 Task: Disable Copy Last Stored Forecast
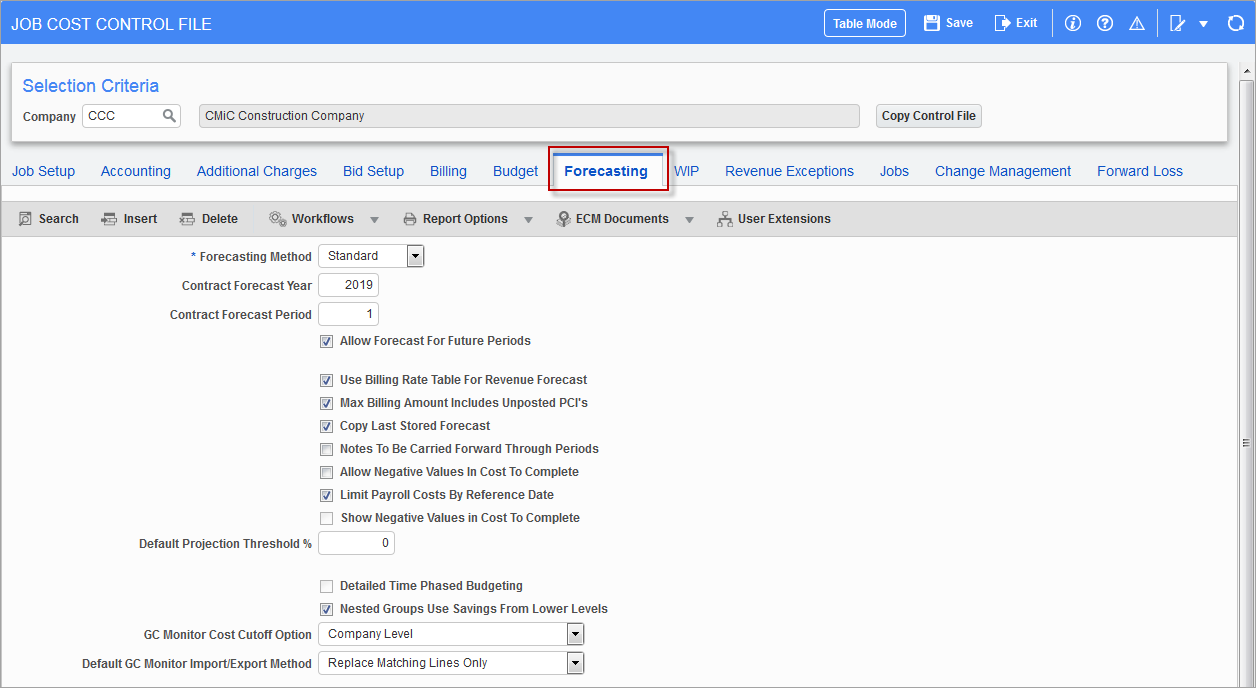point(327,425)
